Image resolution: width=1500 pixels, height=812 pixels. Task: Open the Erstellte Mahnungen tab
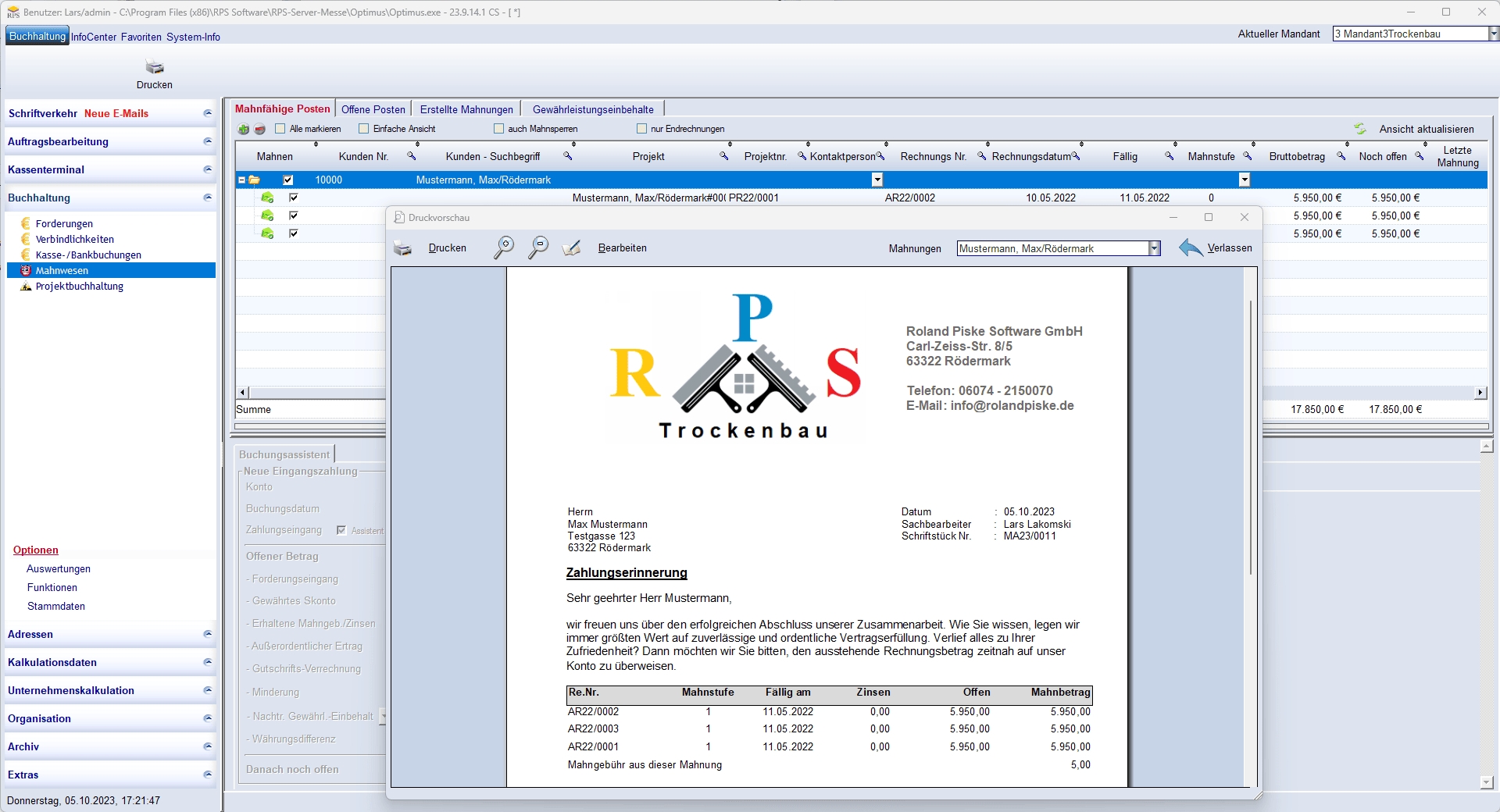(x=466, y=109)
